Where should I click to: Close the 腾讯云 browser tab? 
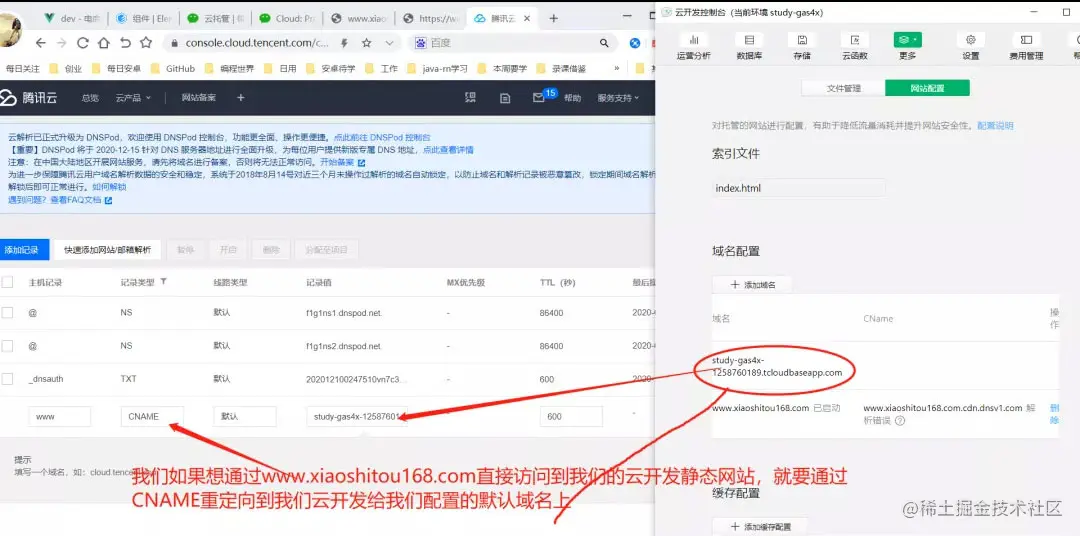click(x=527, y=19)
